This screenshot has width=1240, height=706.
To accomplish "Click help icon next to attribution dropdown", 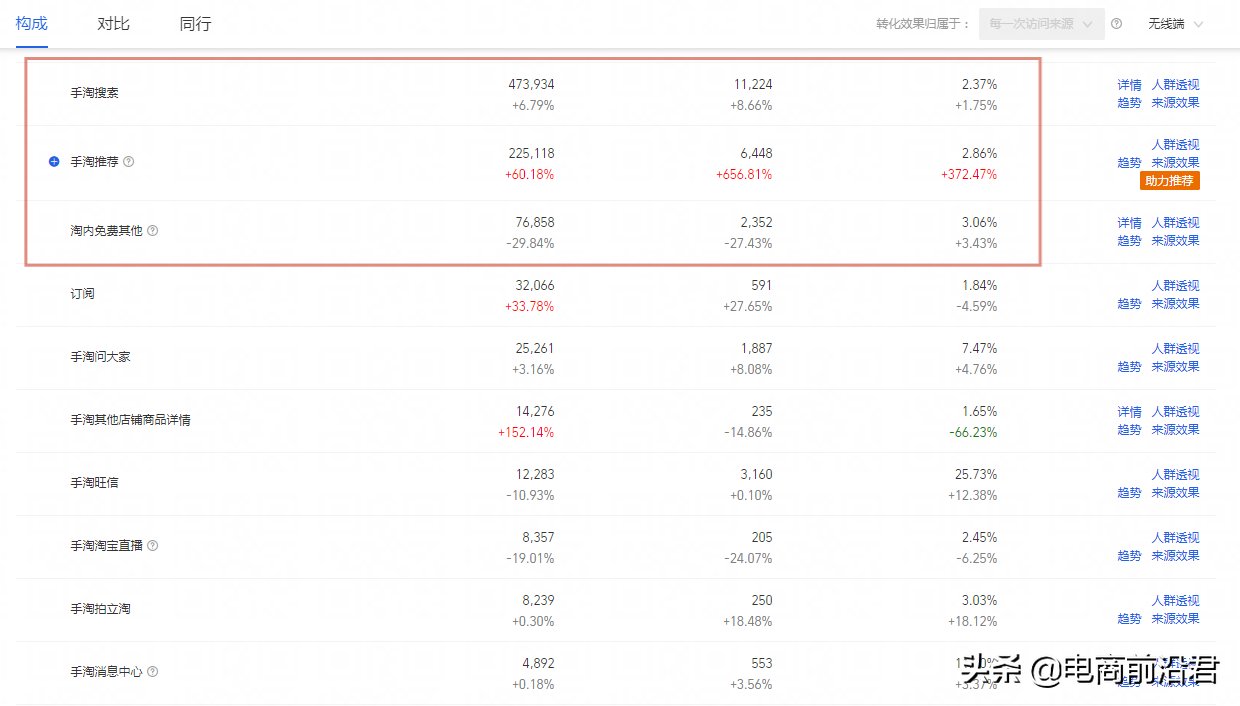I will [x=1116, y=24].
